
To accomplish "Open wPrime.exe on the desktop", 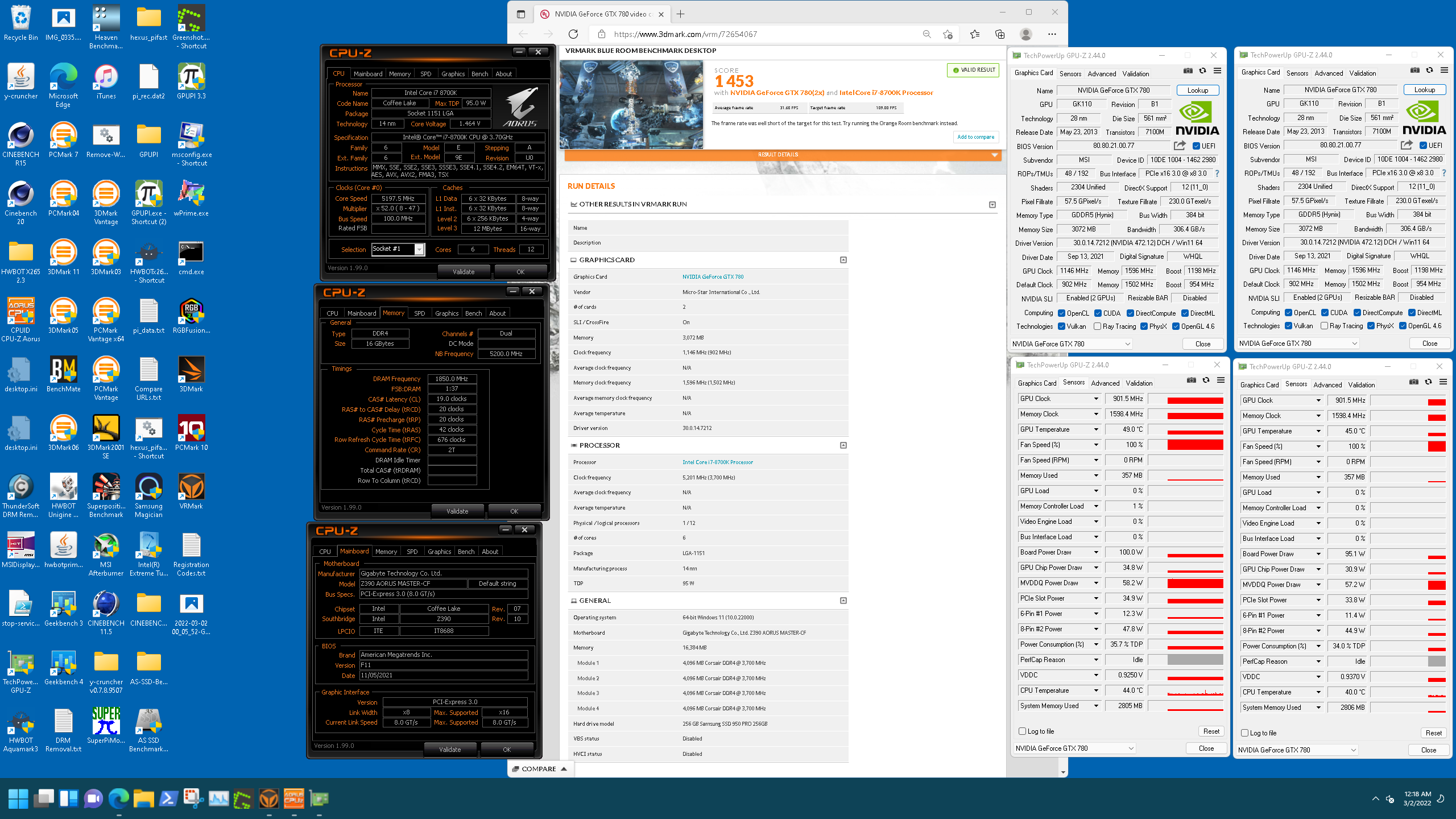I will [191, 198].
